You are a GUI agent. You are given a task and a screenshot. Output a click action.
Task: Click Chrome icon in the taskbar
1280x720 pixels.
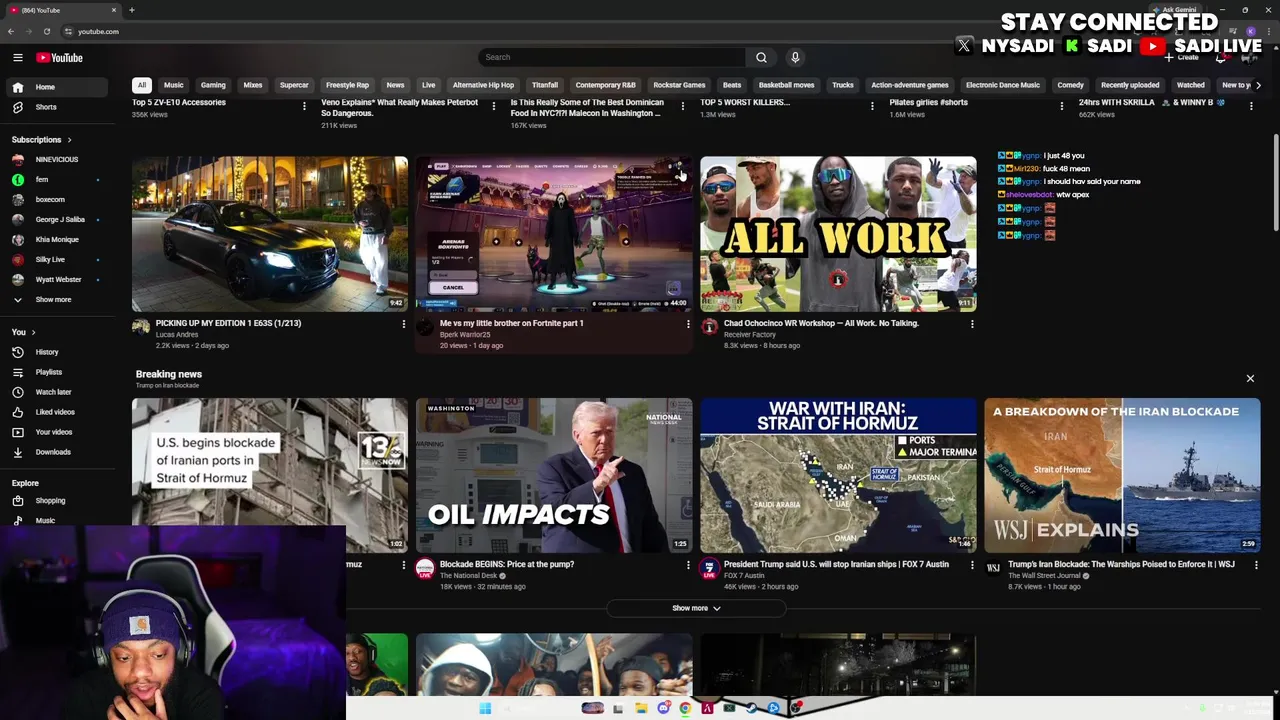[x=685, y=708]
